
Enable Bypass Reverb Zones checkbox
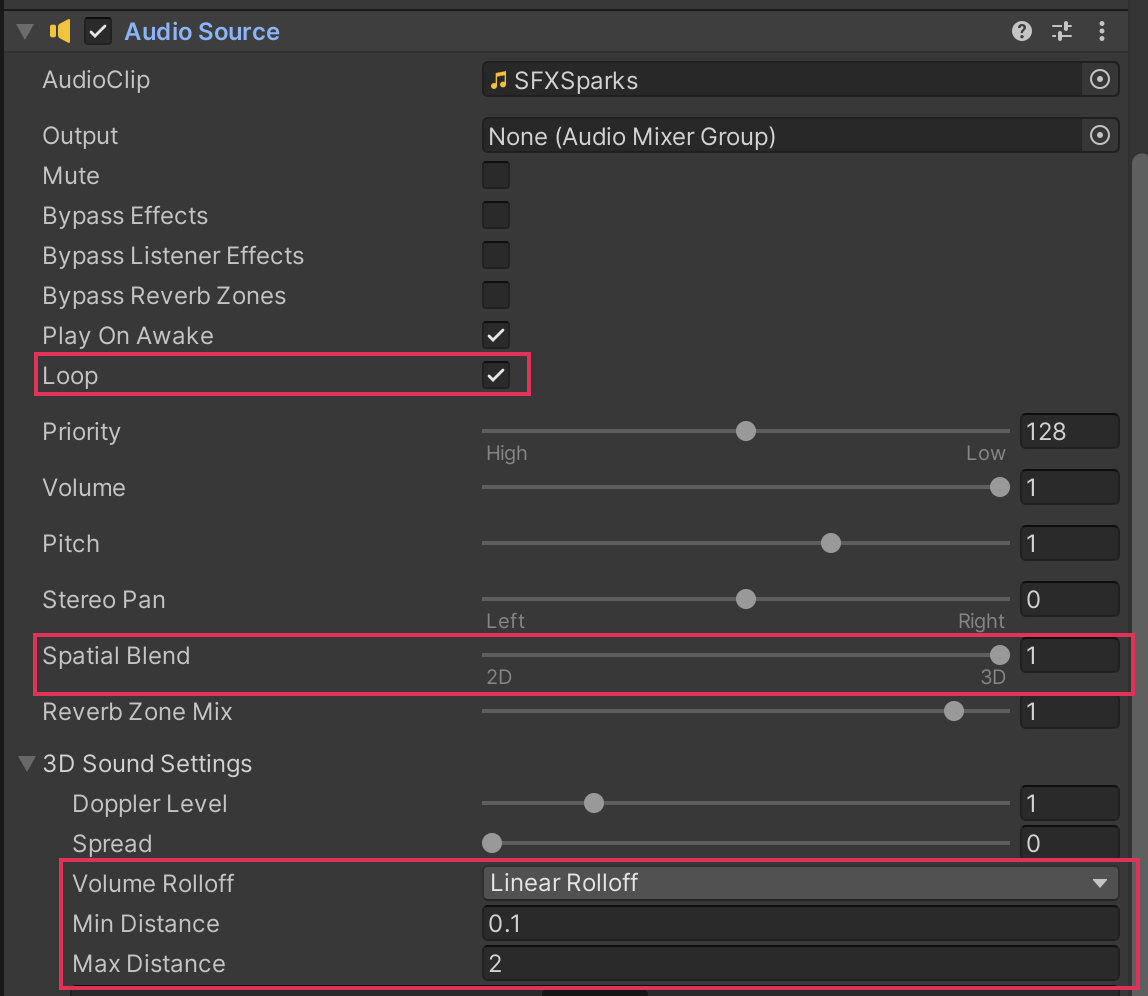[x=496, y=296]
